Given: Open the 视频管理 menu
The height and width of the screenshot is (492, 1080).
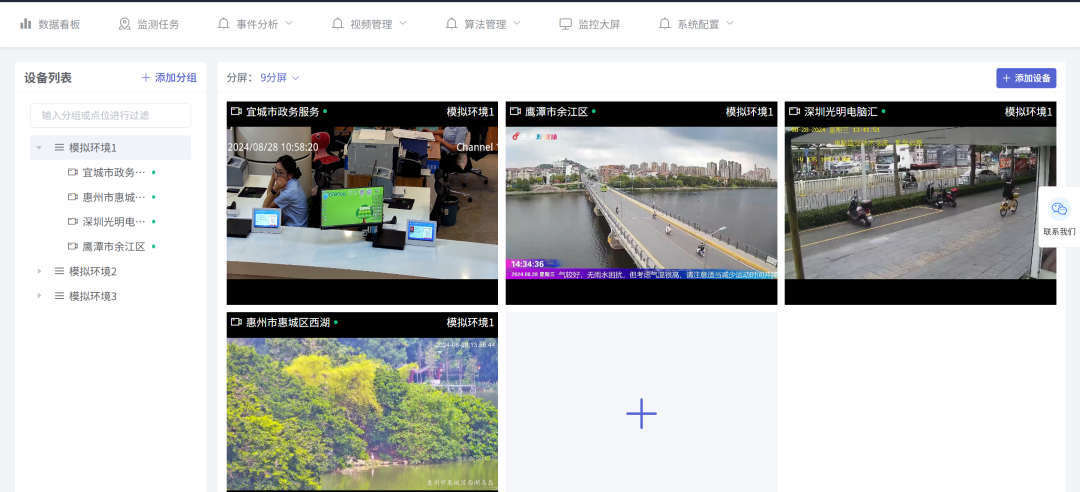Looking at the screenshot, I should (369, 24).
